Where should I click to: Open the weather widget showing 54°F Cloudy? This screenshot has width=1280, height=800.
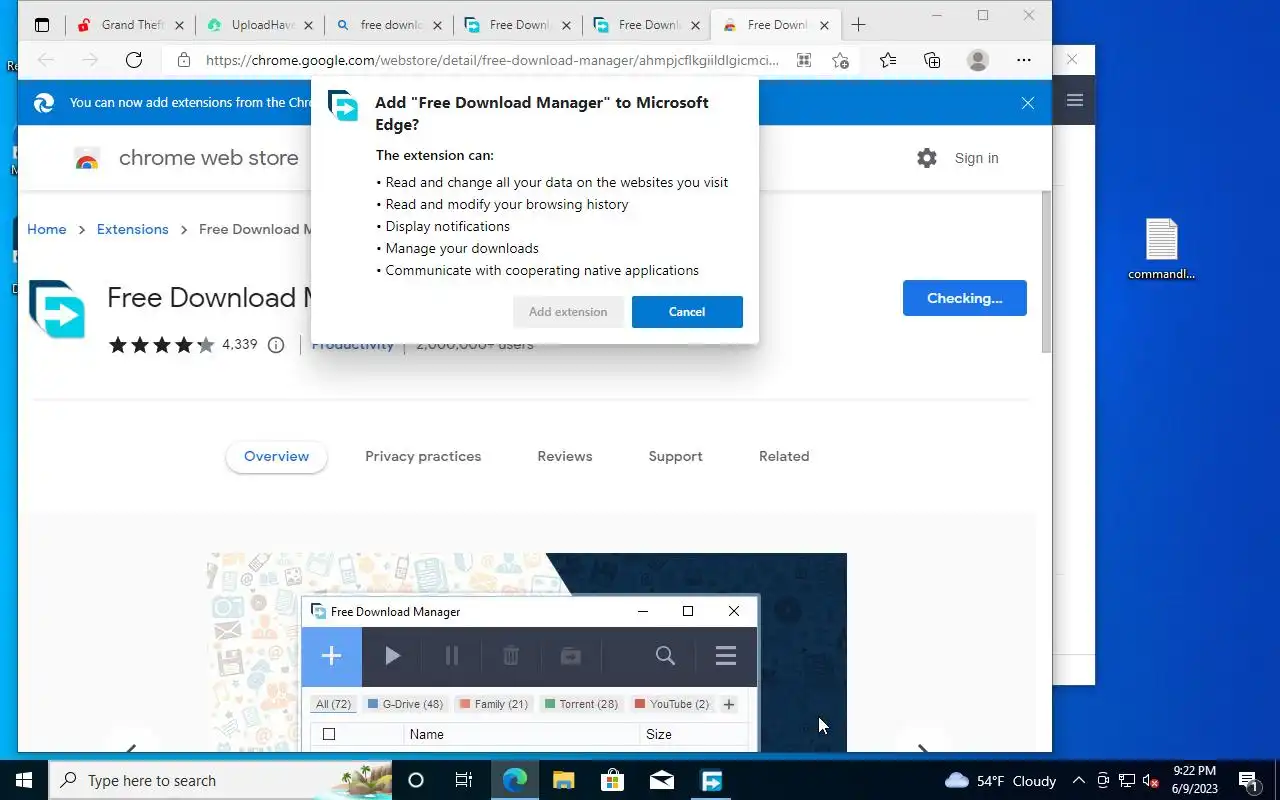point(1000,780)
